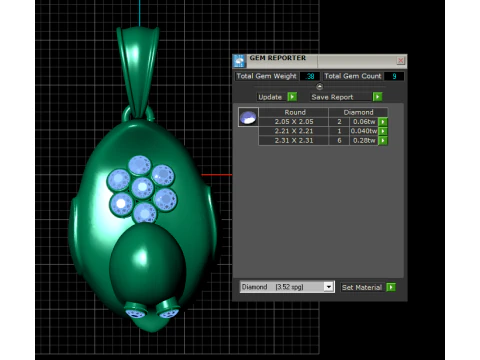480x360 pixels.
Task: Click the green arrow beside Save Report
Action: pos(377,97)
